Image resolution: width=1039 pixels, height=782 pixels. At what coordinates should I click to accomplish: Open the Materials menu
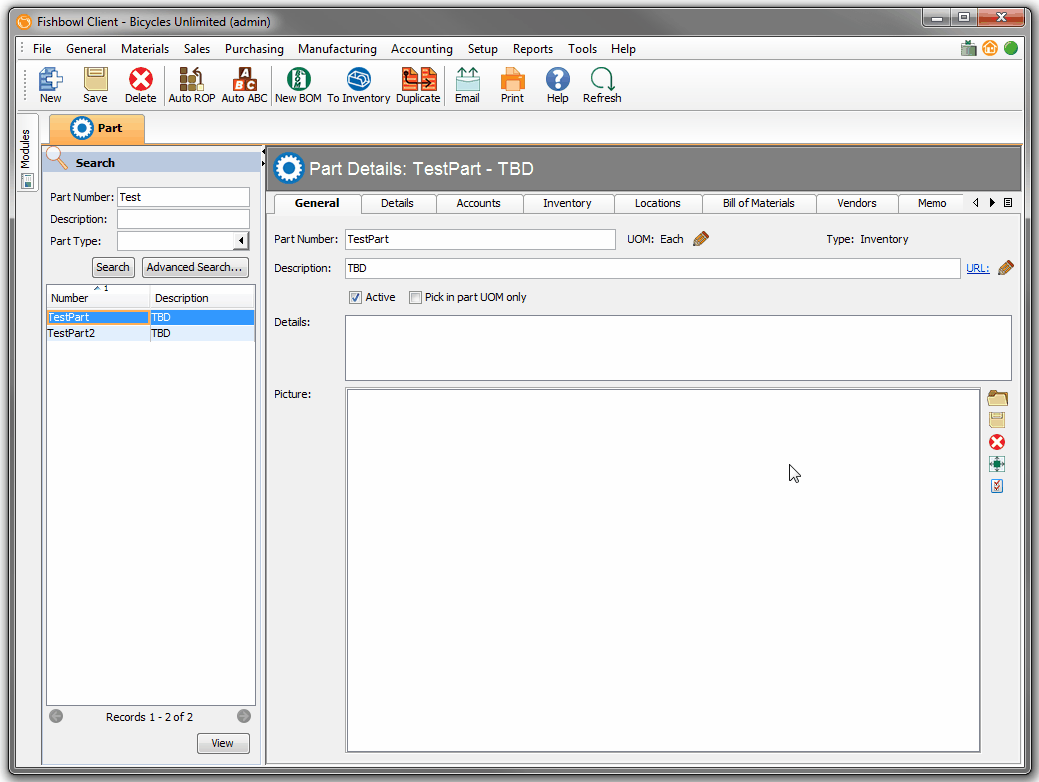[x=145, y=48]
